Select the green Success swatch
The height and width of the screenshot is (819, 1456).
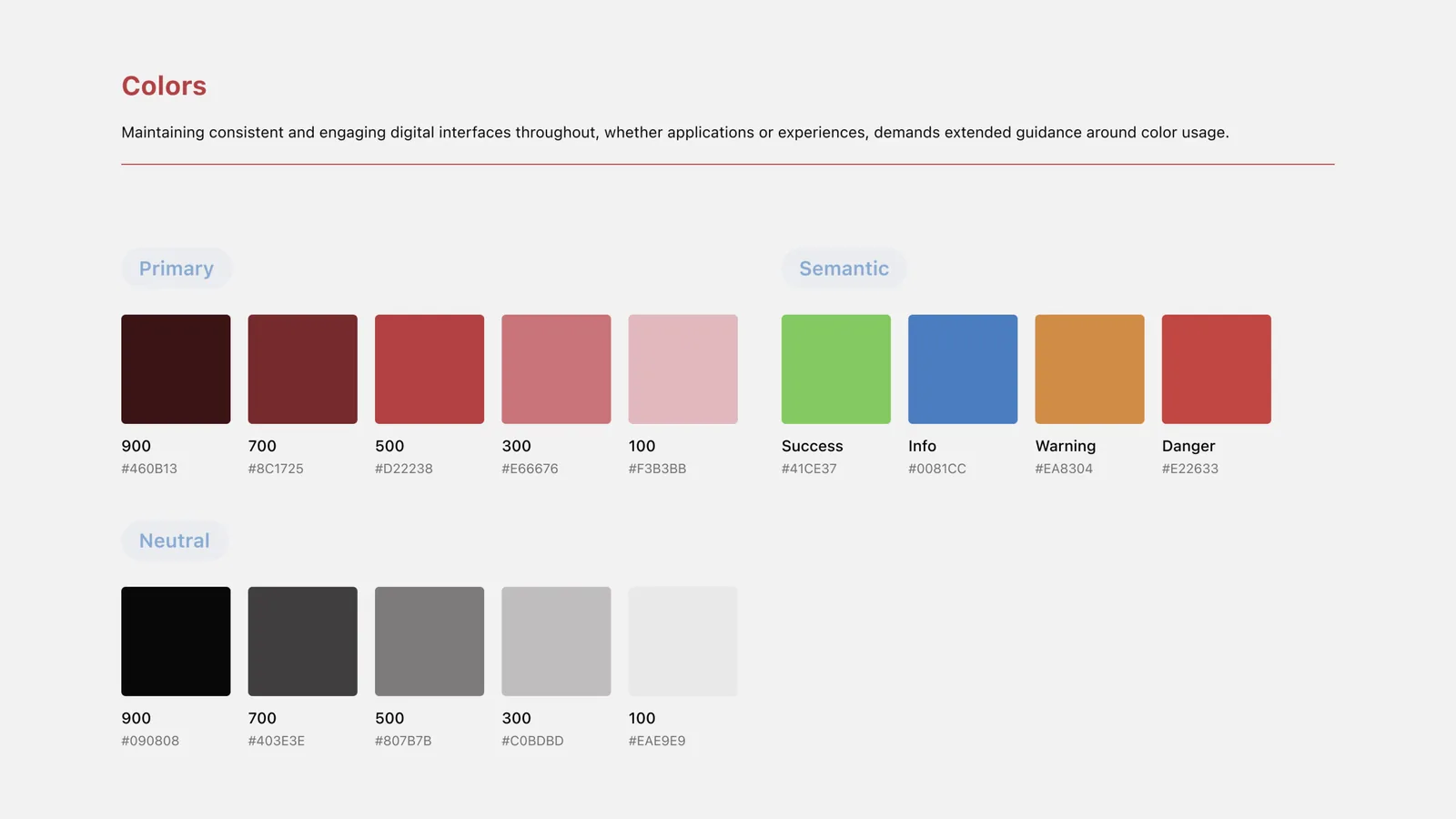coord(836,369)
